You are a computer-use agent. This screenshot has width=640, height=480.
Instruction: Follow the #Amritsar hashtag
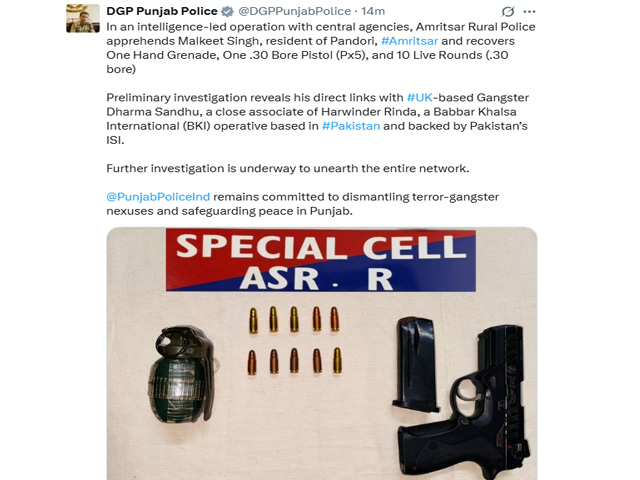pos(410,41)
